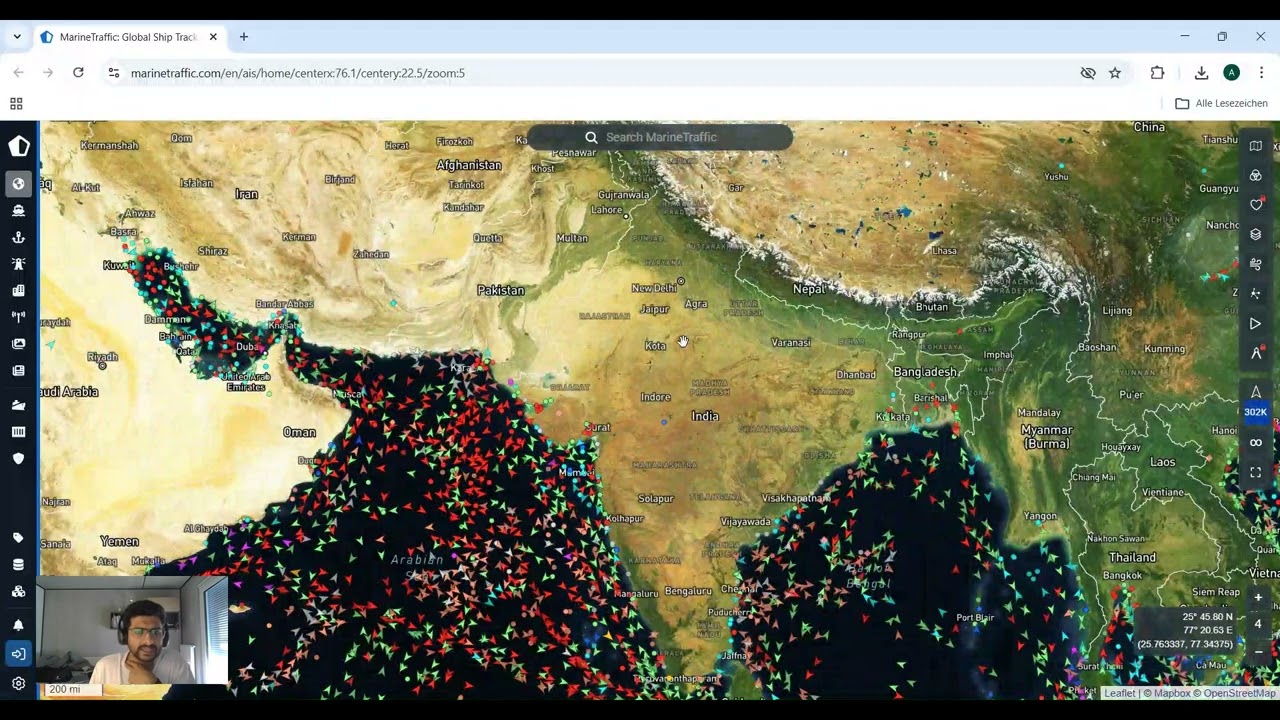The width and height of the screenshot is (1280, 720).
Task: Click the webcam video overlay
Action: coord(132,630)
